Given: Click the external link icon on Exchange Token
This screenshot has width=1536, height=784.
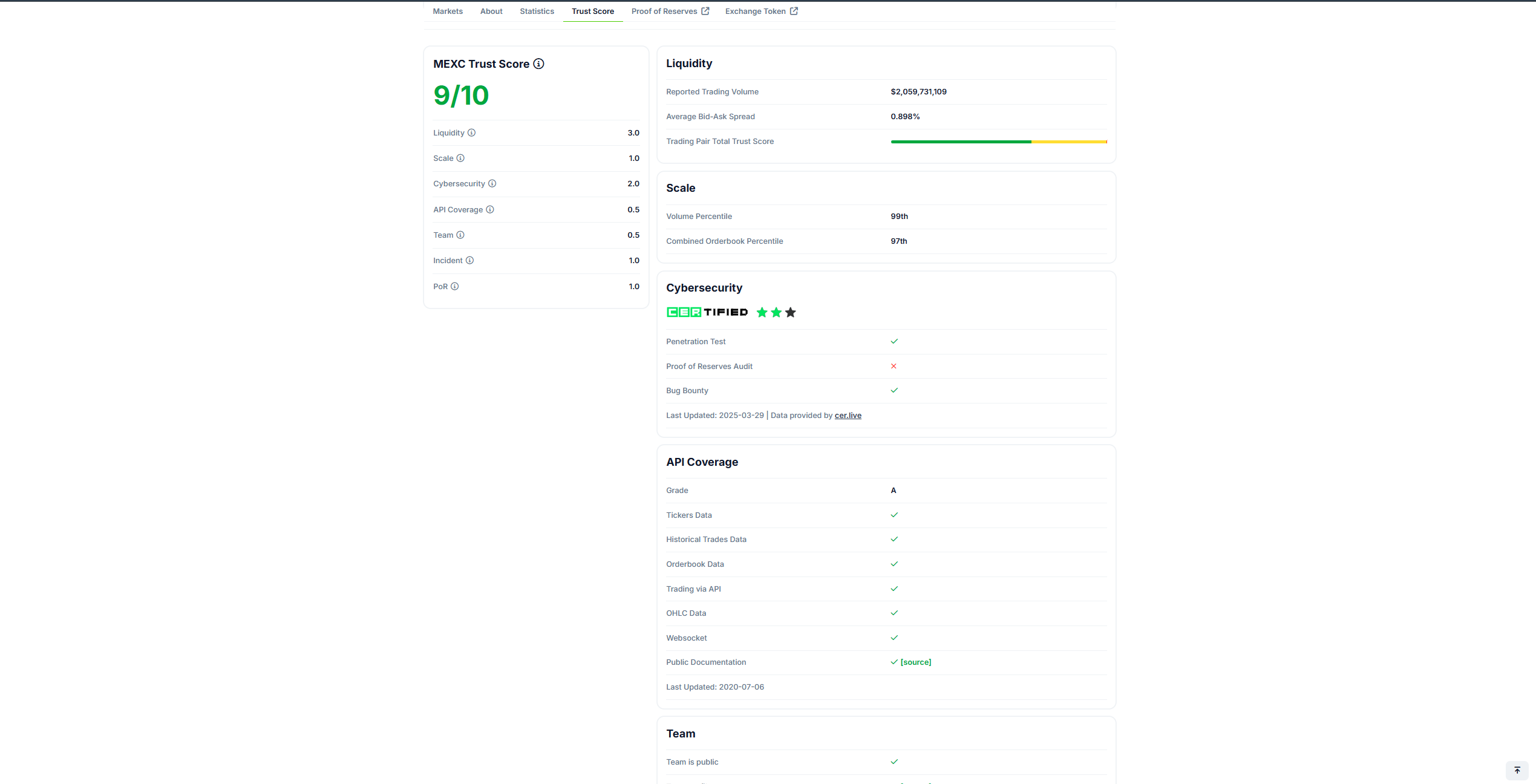Looking at the screenshot, I should coord(794,11).
